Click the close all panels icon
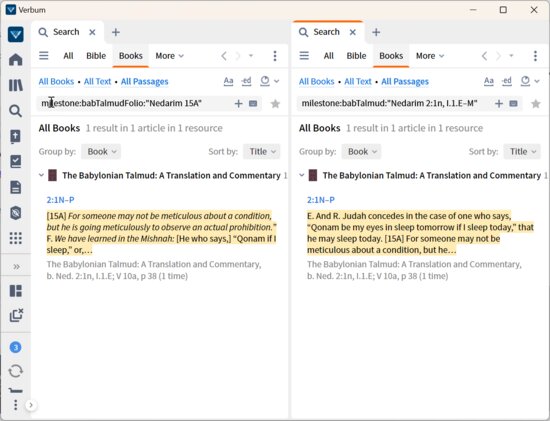This screenshot has height=421, width=550. (16, 315)
